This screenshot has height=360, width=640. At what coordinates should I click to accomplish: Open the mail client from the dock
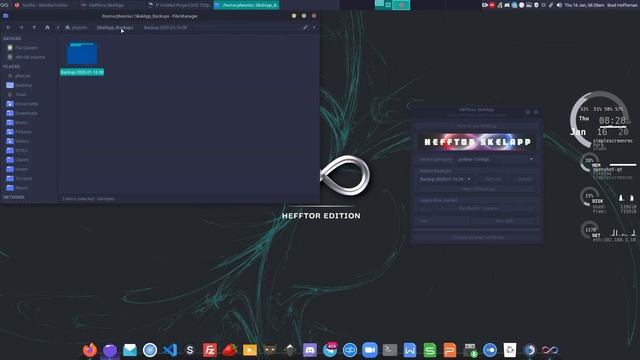coord(130,350)
